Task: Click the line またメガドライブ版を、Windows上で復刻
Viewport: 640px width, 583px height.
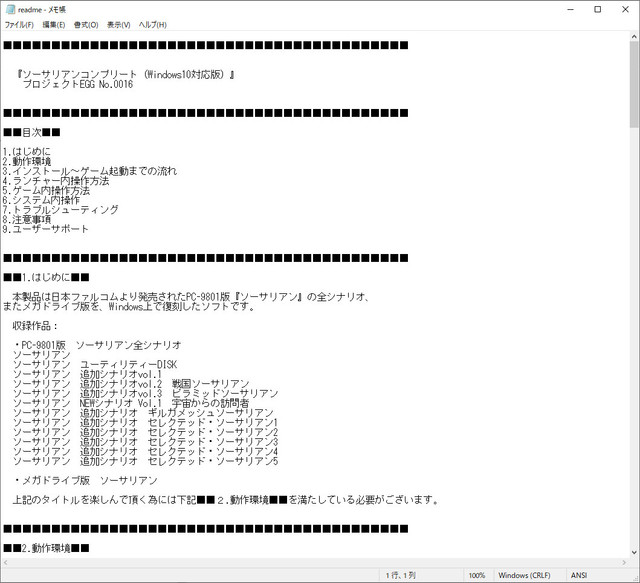Action: pos(129,307)
